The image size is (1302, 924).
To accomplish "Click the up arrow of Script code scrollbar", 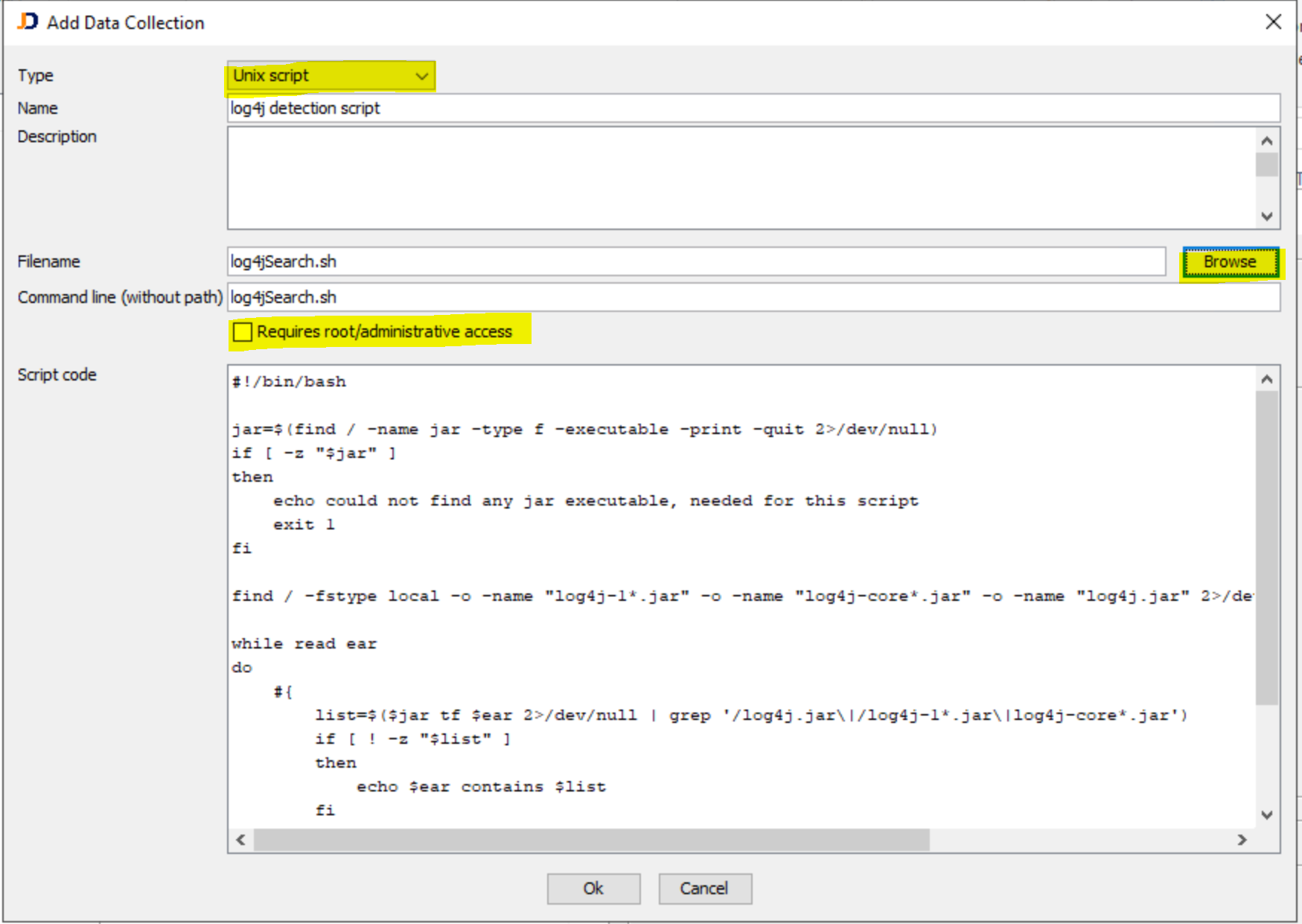I will 1266,378.
